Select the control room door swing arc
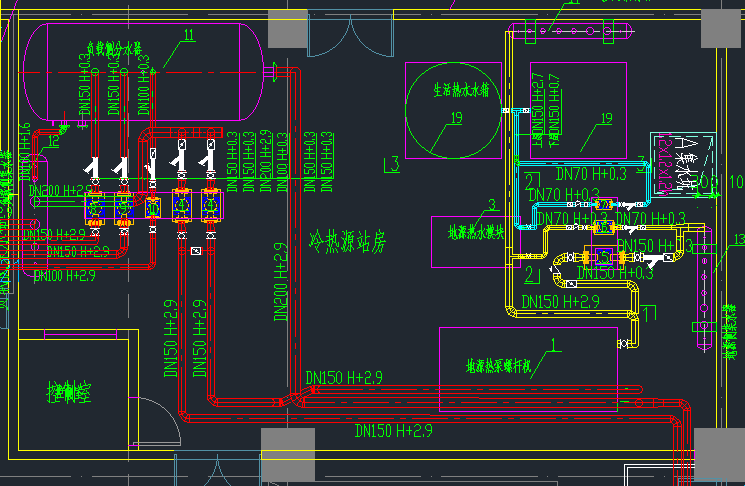The width and height of the screenshot is (745, 486). [x=152, y=412]
